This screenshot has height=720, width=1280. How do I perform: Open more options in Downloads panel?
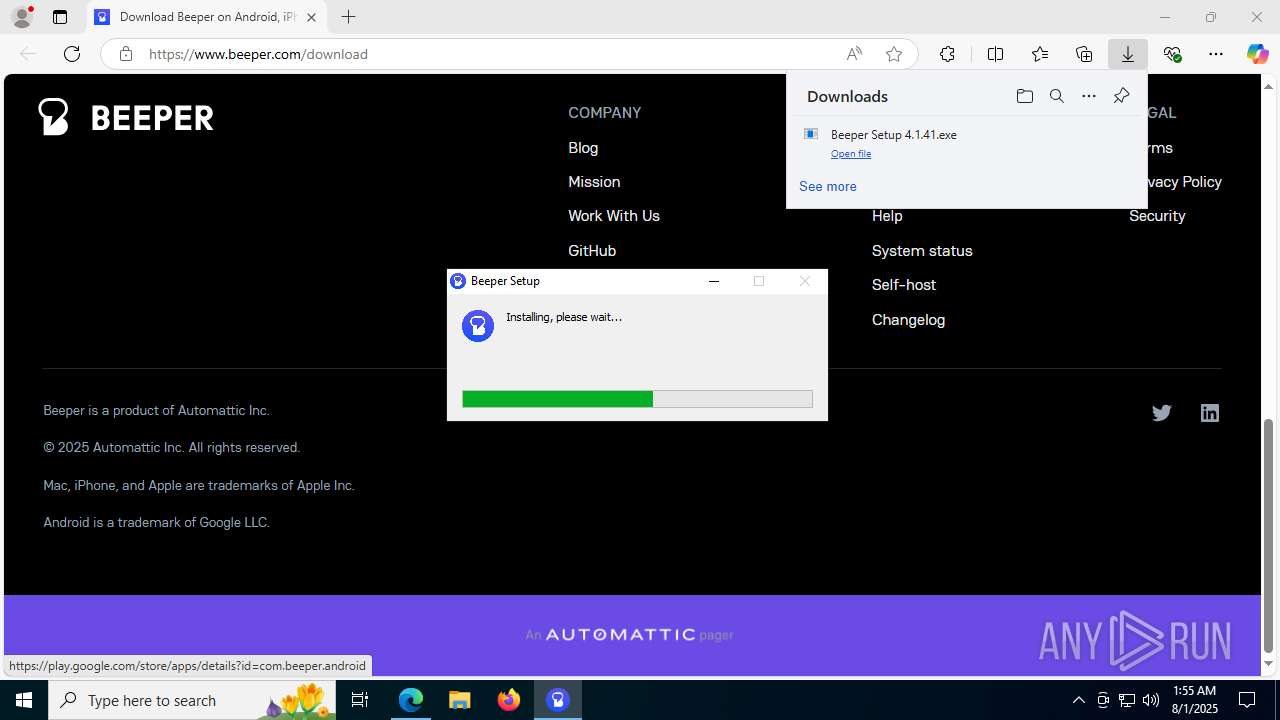[1089, 96]
